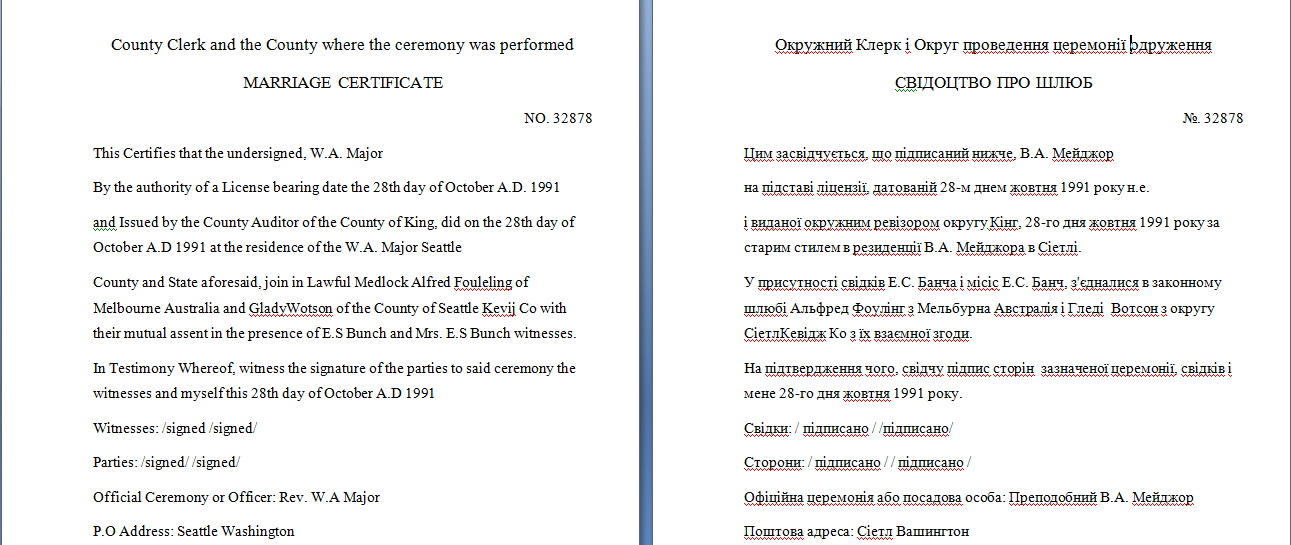Click the line 'Official Ceremony or Officer: Rev. W.A Major'
Viewport: 1291px width, 545px height.
coord(237,497)
